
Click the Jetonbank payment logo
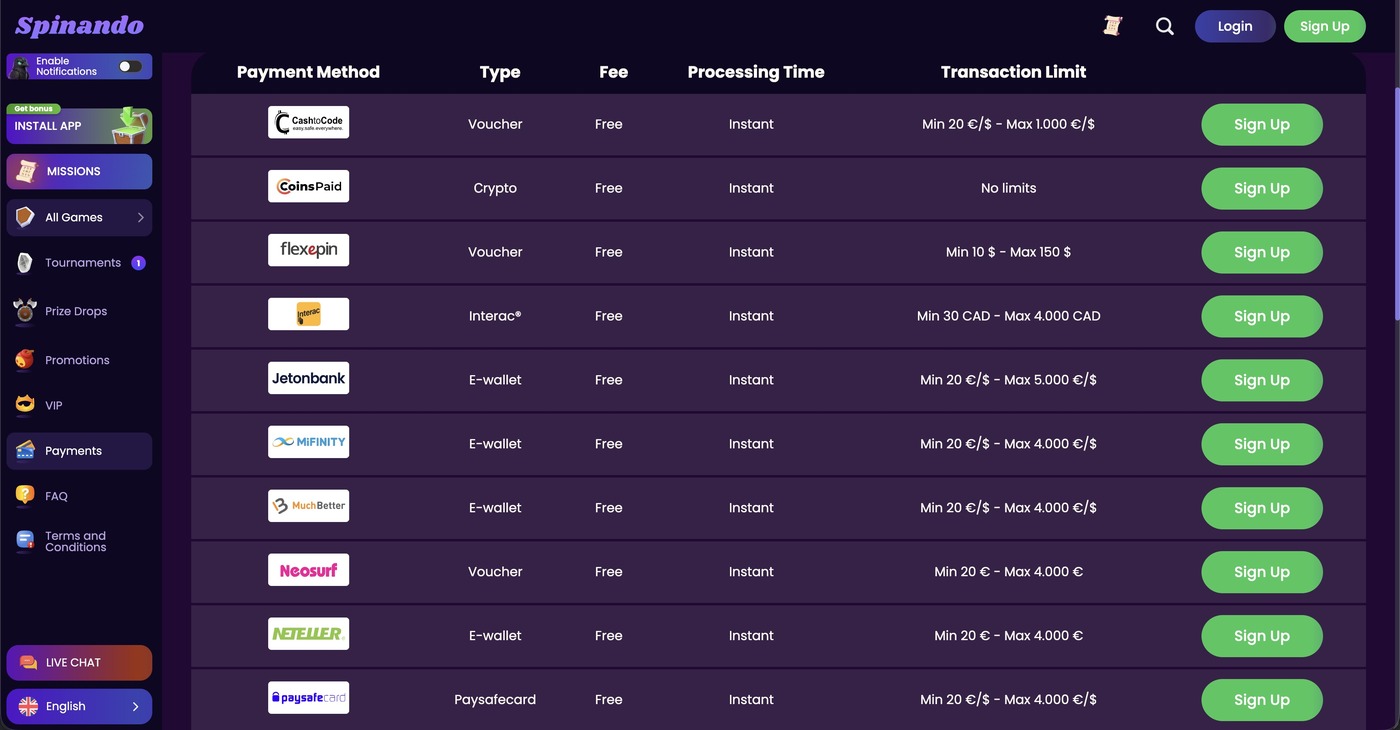click(308, 378)
